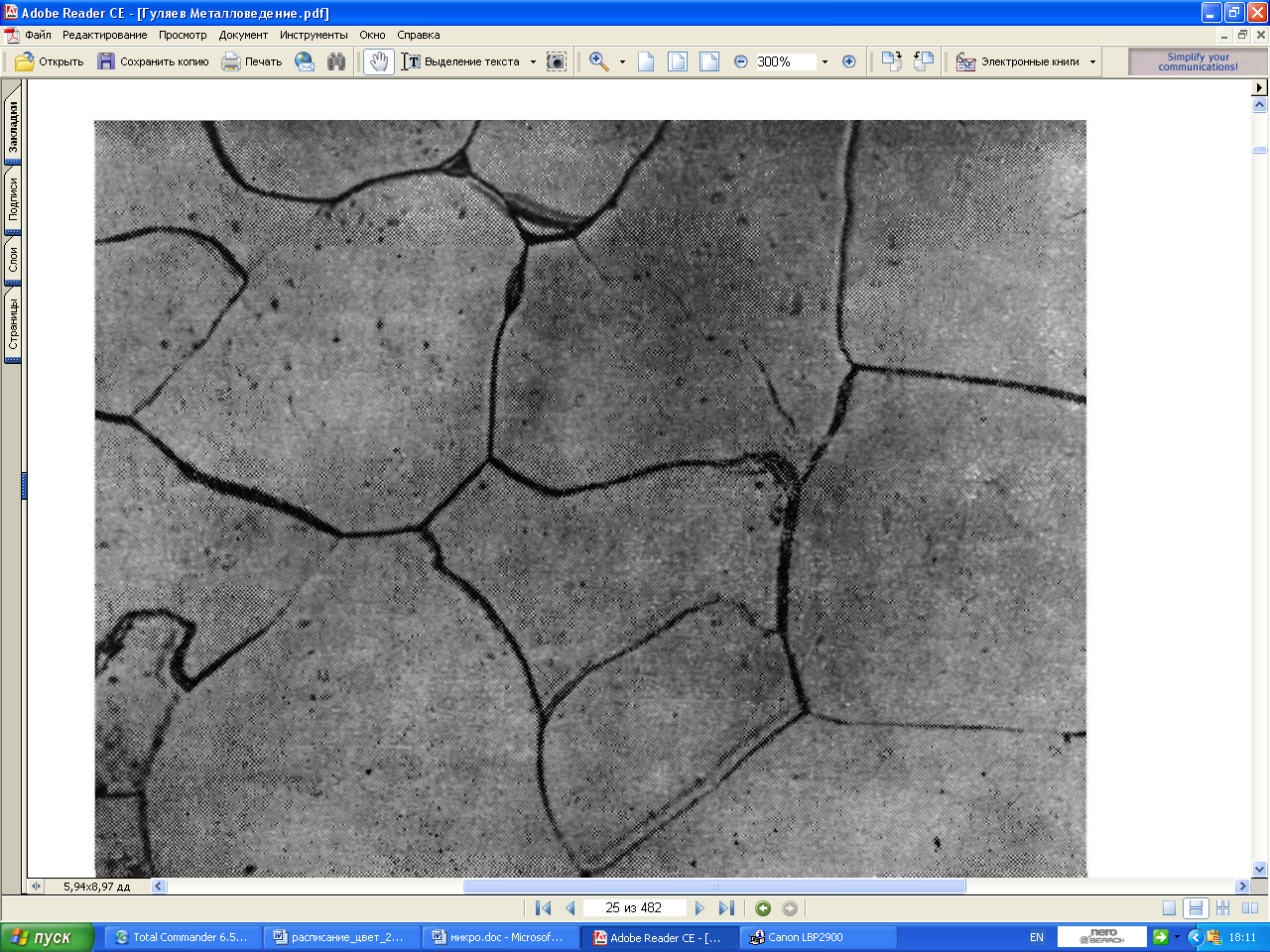Screen dimensions: 1270x952
Task: Switch to расписание_цвет taskbar button
Action: point(342,937)
